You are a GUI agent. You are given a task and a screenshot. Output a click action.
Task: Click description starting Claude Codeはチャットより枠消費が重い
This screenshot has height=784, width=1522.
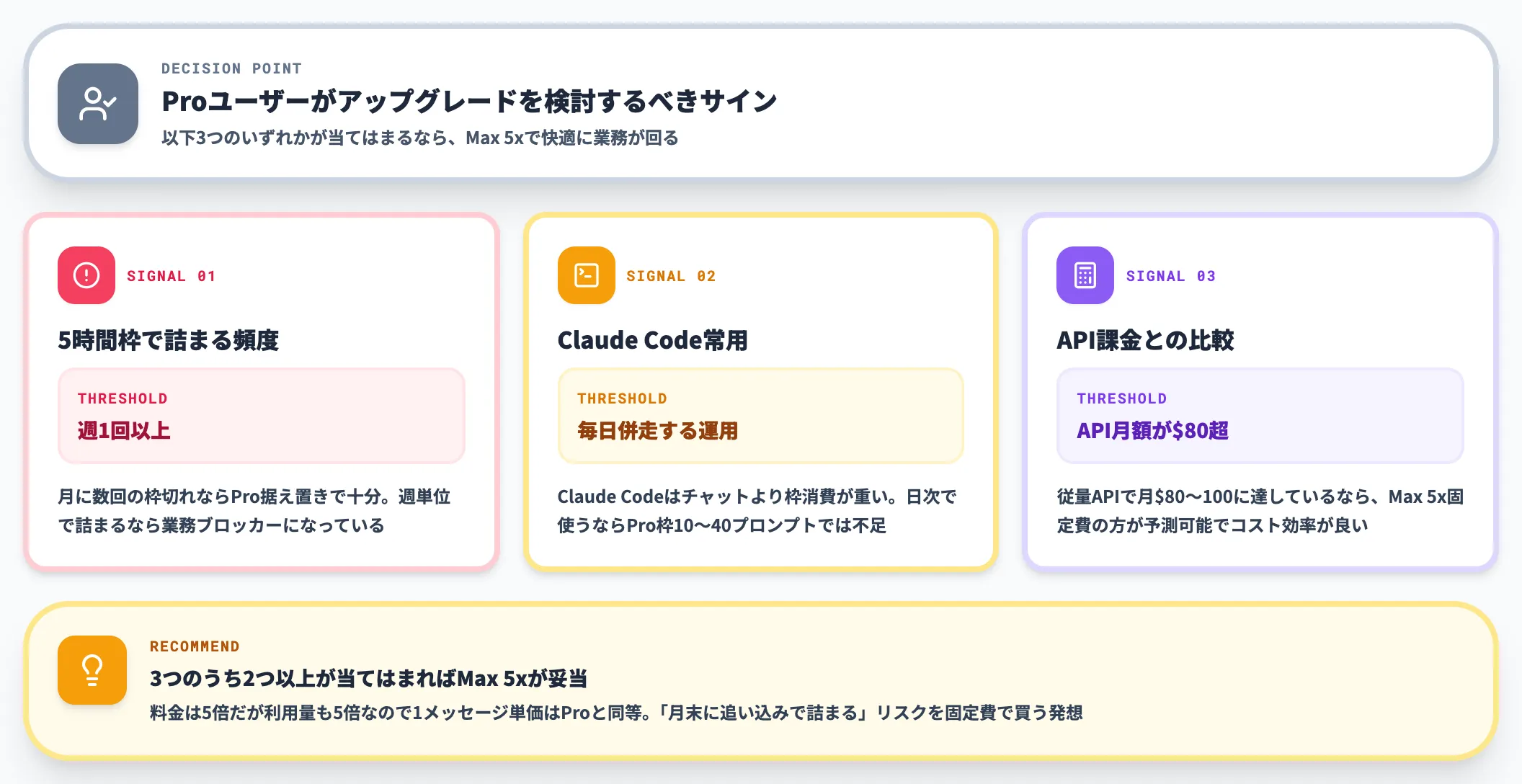pos(757,511)
